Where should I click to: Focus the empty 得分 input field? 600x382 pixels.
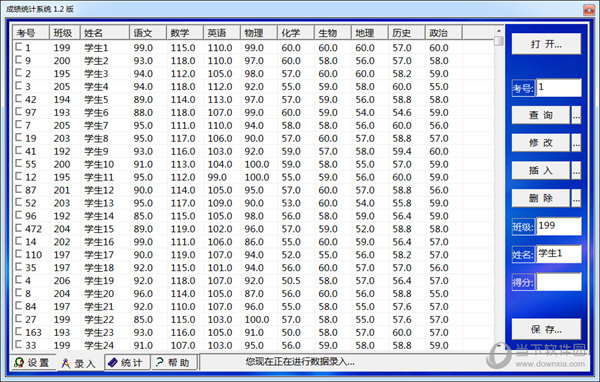click(x=559, y=282)
